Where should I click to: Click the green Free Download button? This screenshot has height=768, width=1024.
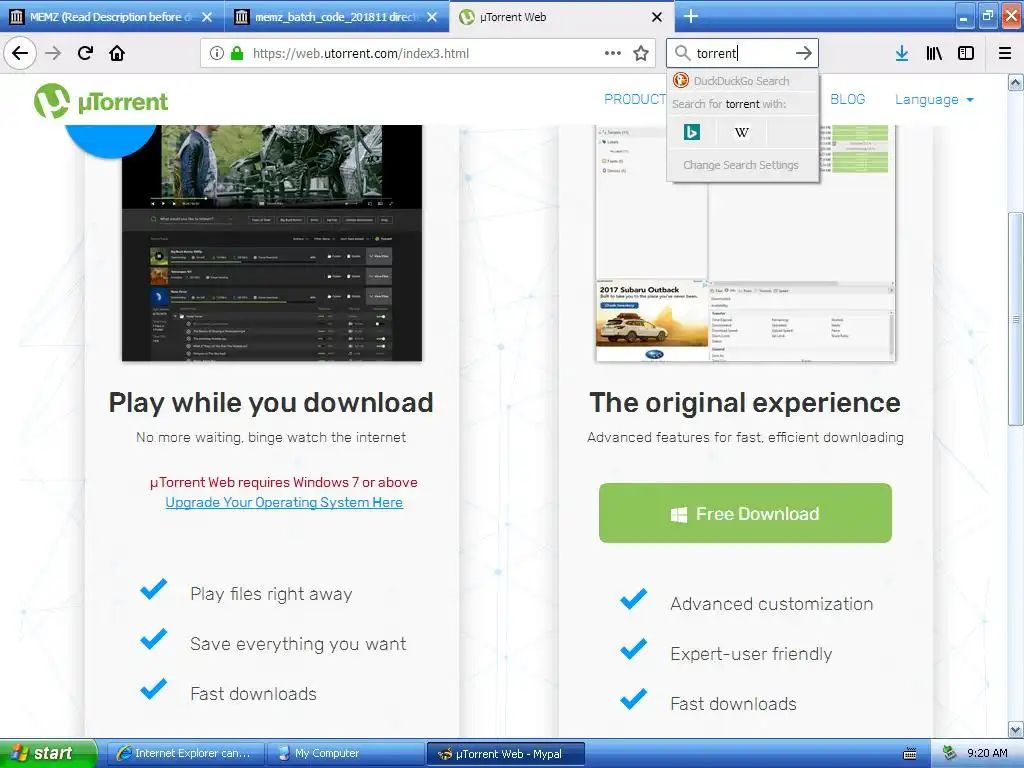click(x=745, y=513)
